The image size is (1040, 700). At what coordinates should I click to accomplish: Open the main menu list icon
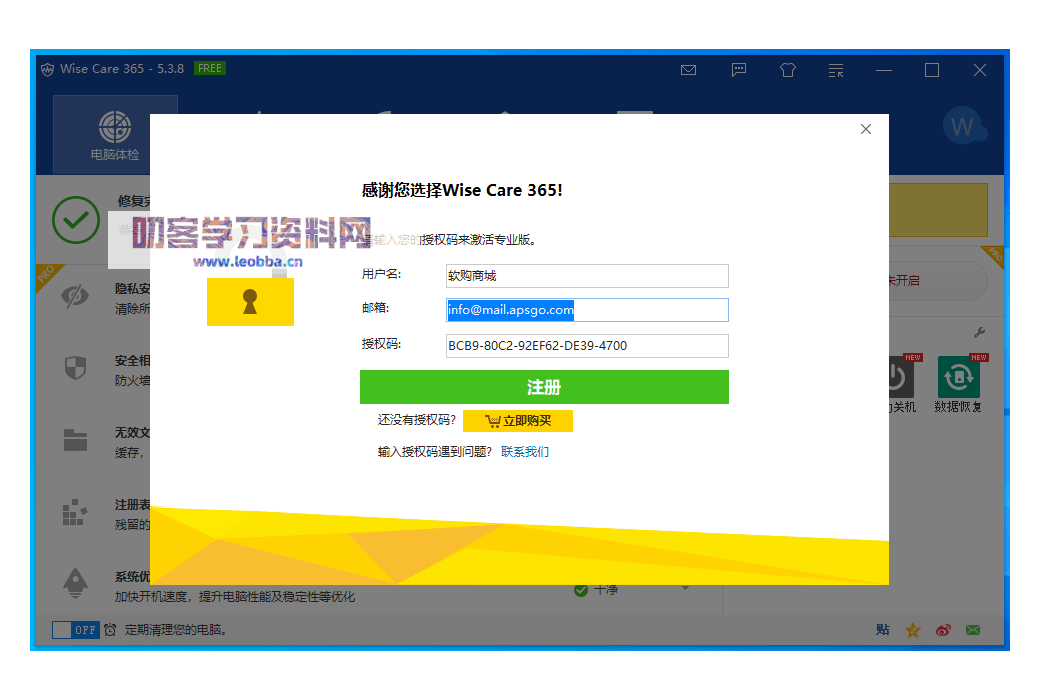pyautogui.click(x=836, y=70)
